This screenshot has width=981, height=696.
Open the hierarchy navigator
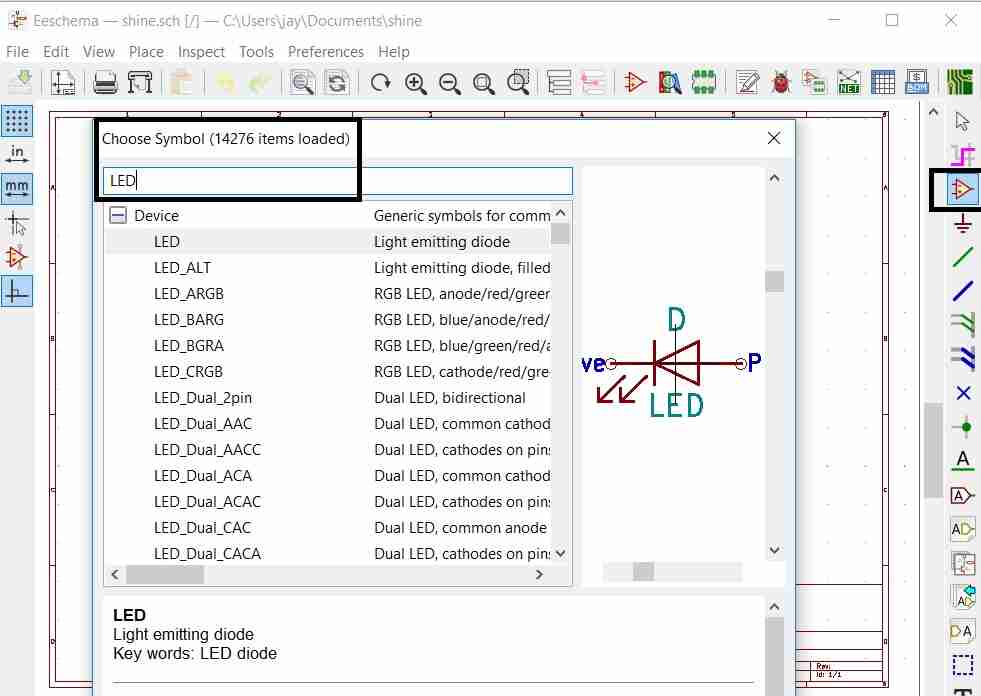(559, 83)
